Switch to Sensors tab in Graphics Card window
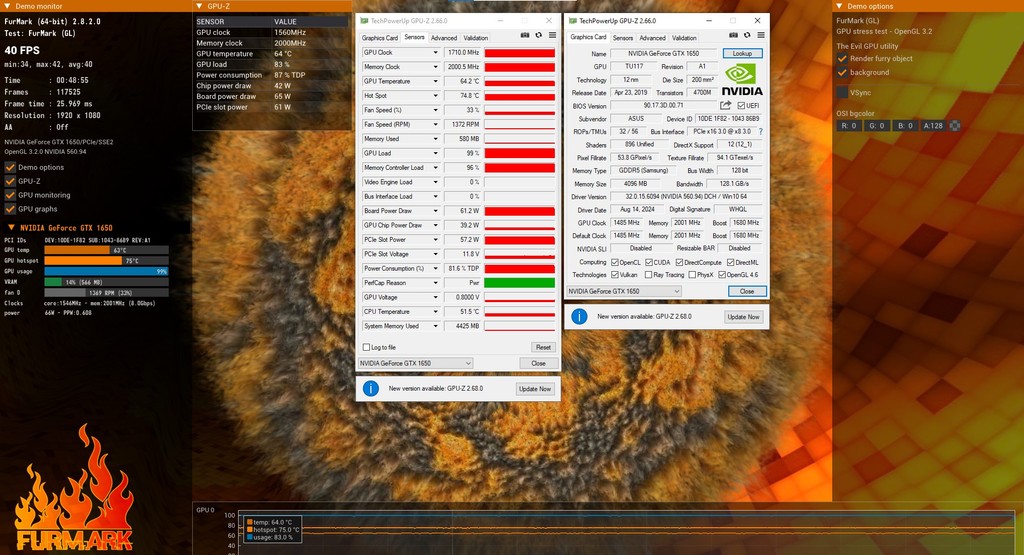This screenshot has height=555, width=1024. pyautogui.click(x=622, y=38)
